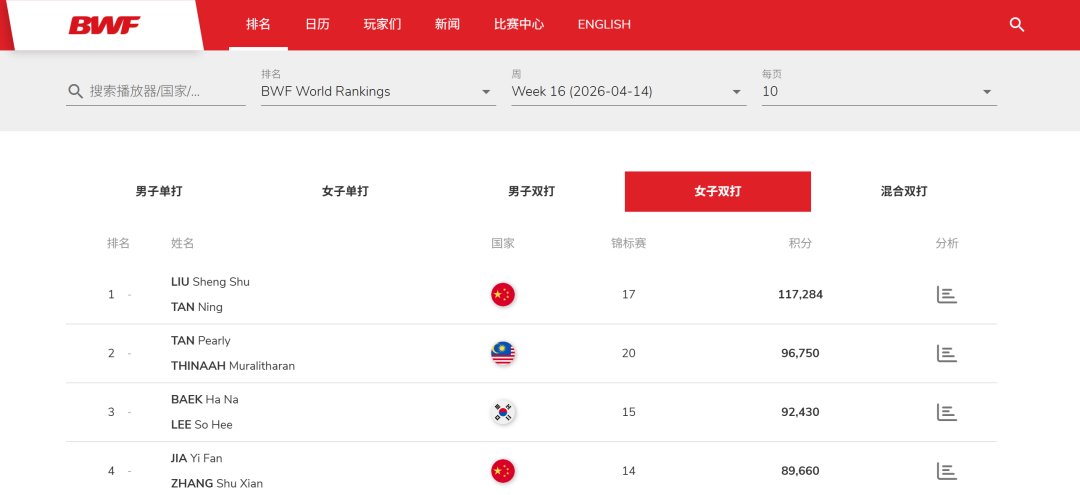Open analysis chart for Baek Ha Na pair
The height and width of the screenshot is (495, 1080).
[x=946, y=412]
